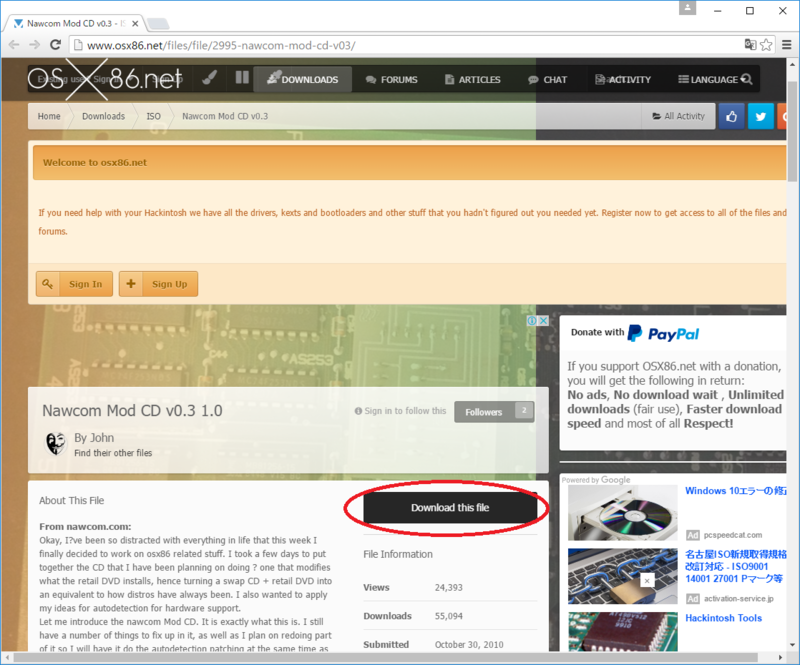Close the Nawcom Mod CD tab
Screen dimensions: 800x665
pyautogui.click(x=135, y=23)
